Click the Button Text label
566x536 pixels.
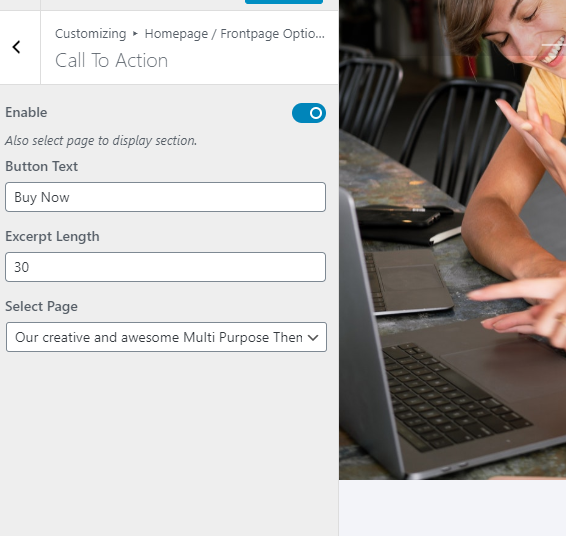[42, 166]
